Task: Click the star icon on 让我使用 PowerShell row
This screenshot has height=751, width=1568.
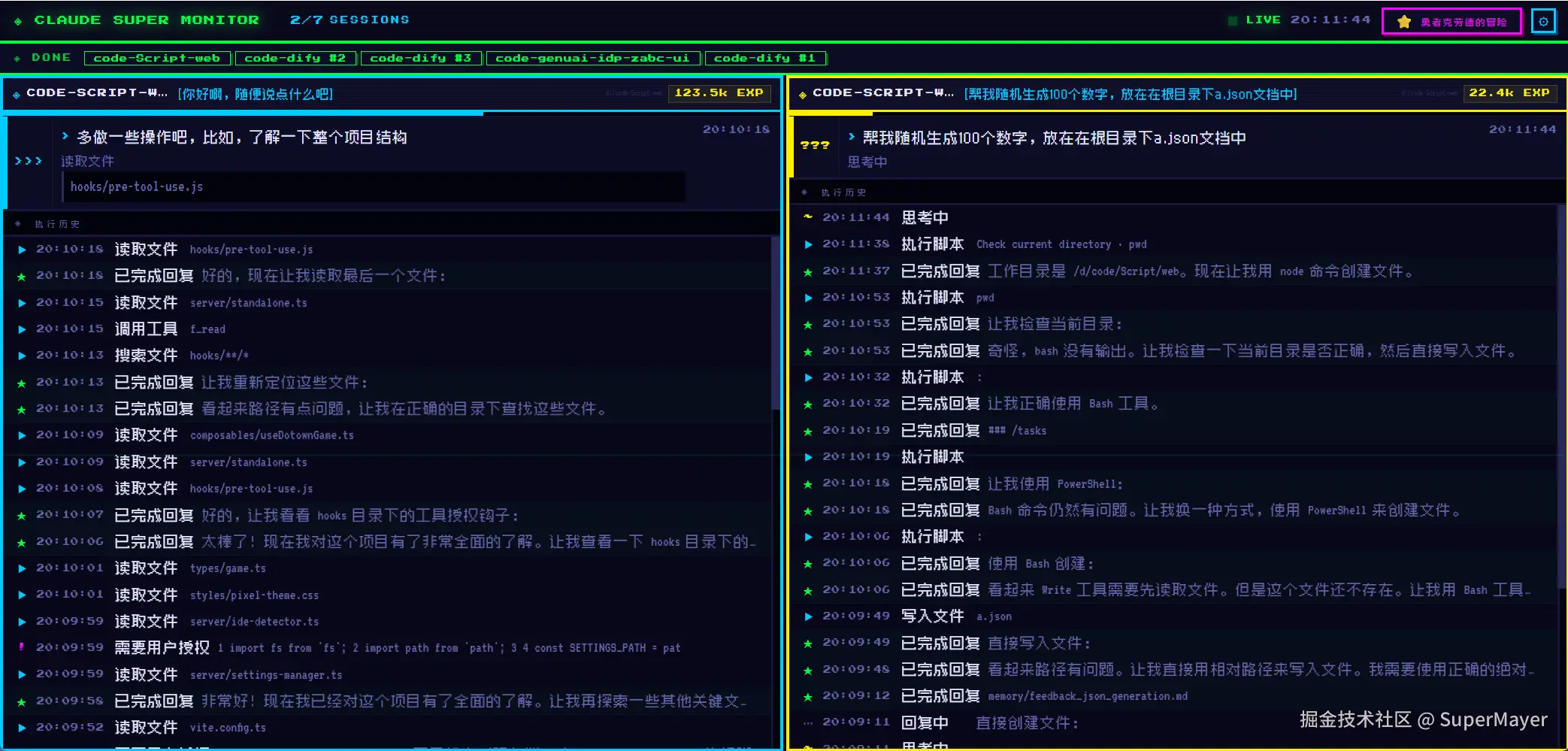Action: (808, 484)
